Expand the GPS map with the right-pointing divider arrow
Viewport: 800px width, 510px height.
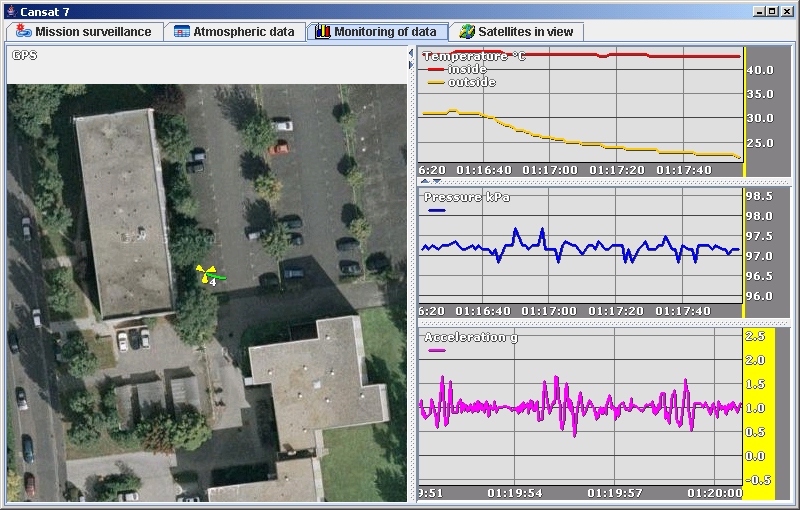click(x=411, y=65)
